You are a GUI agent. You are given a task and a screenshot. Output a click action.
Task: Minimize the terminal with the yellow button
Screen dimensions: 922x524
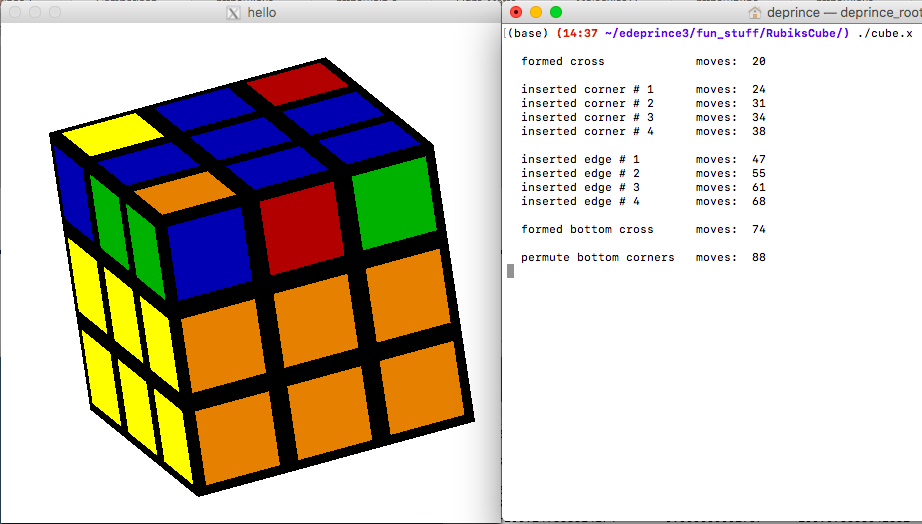pyautogui.click(x=536, y=12)
